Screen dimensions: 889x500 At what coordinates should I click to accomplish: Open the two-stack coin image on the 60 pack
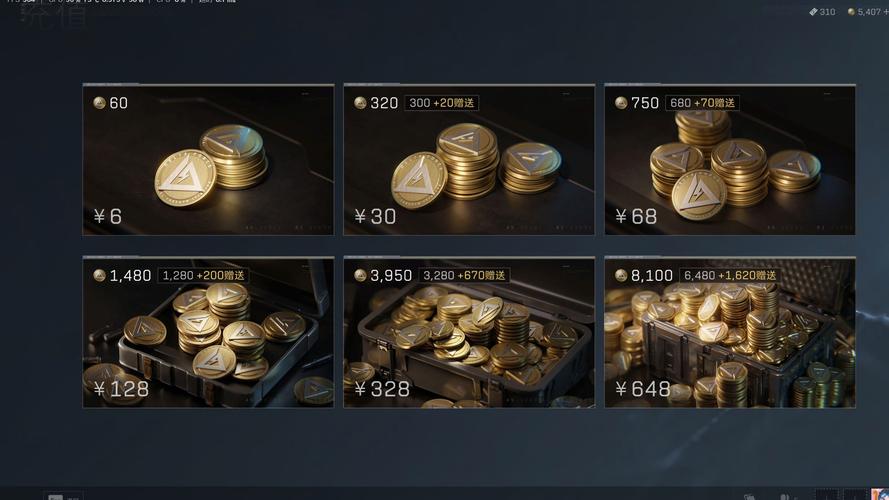pos(210,165)
